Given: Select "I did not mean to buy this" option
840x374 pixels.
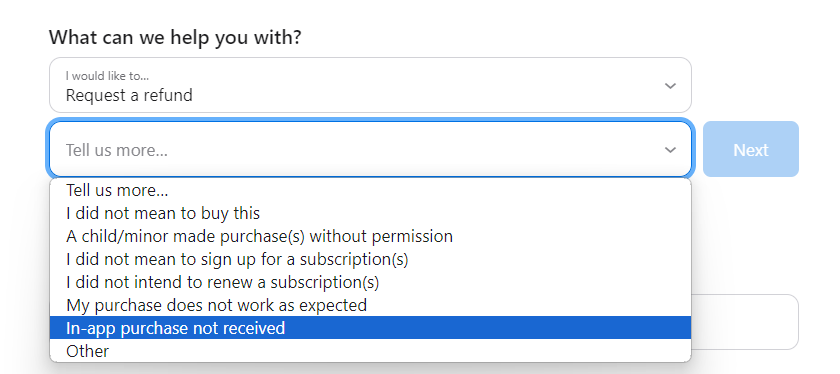Looking at the screenshot, I should (370, 213).
